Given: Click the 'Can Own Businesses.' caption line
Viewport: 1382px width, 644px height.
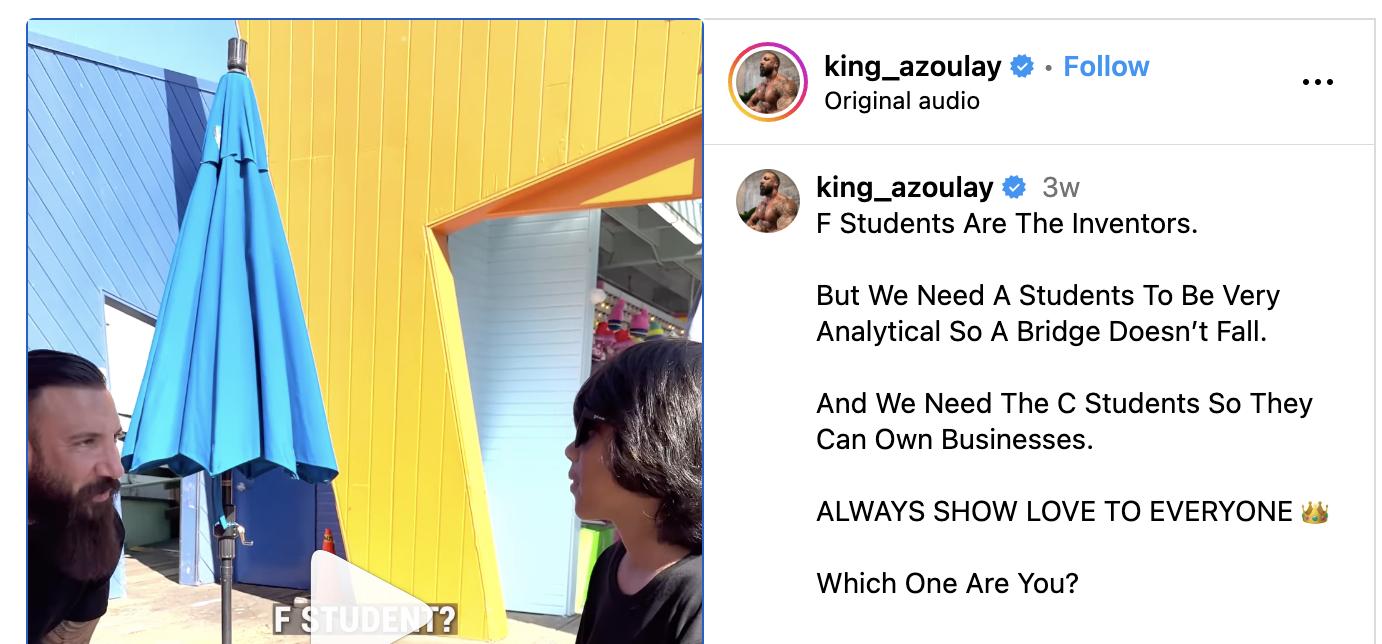Looking at the screenshot, I should pyautogui.click(x=955, y=440).
